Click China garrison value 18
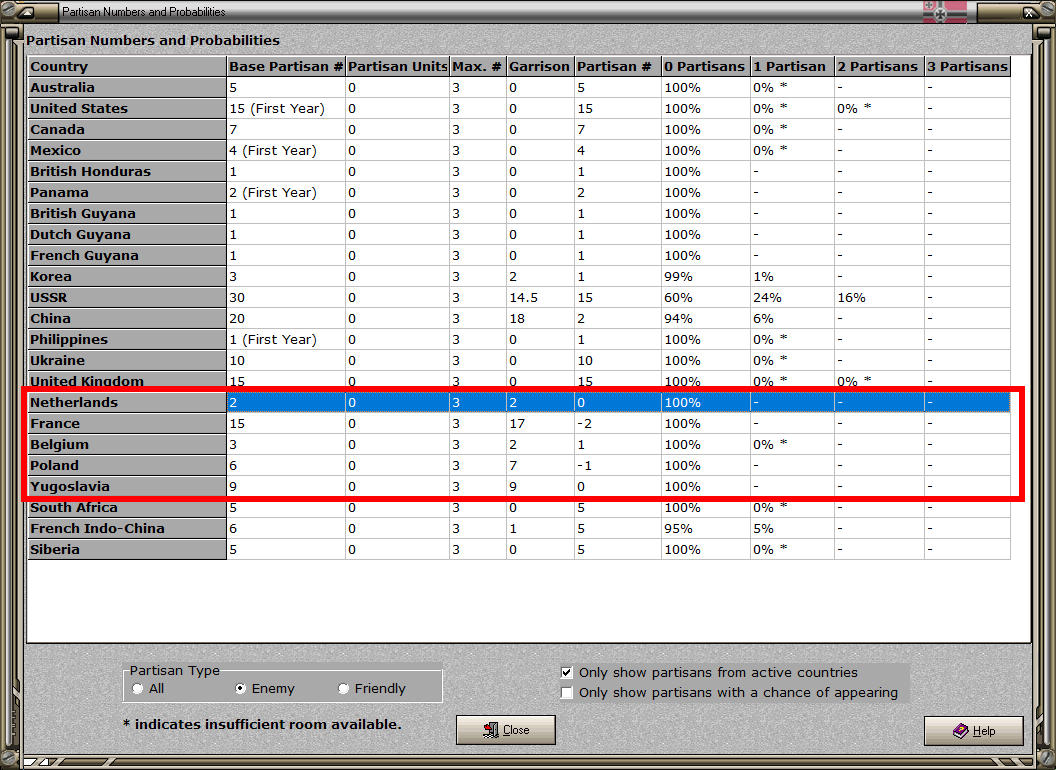The image size is (1056, 770). click(x=517, y=319)
